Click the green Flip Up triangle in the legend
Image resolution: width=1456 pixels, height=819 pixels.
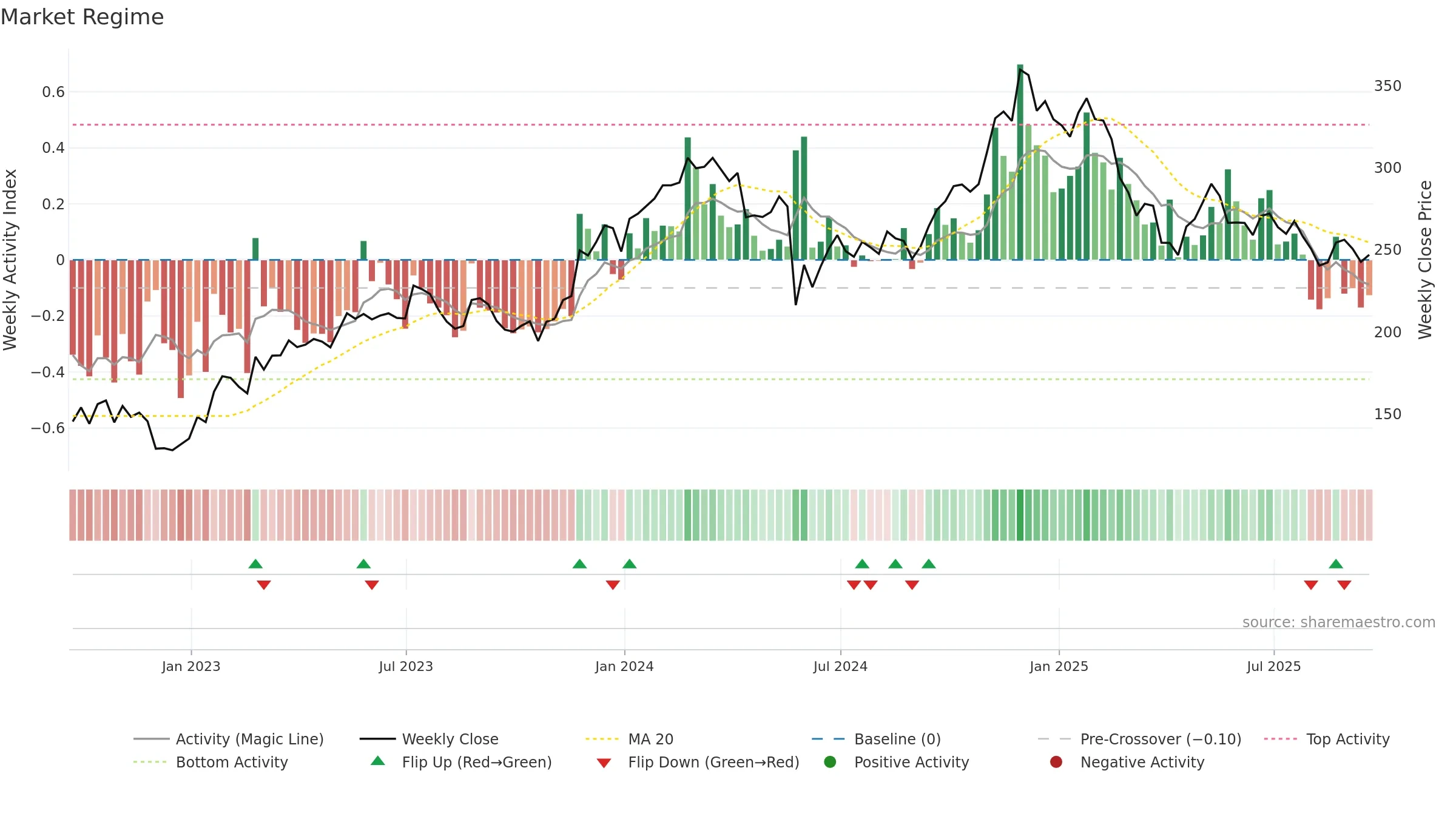pyautogui.click(x=377, y=761)
